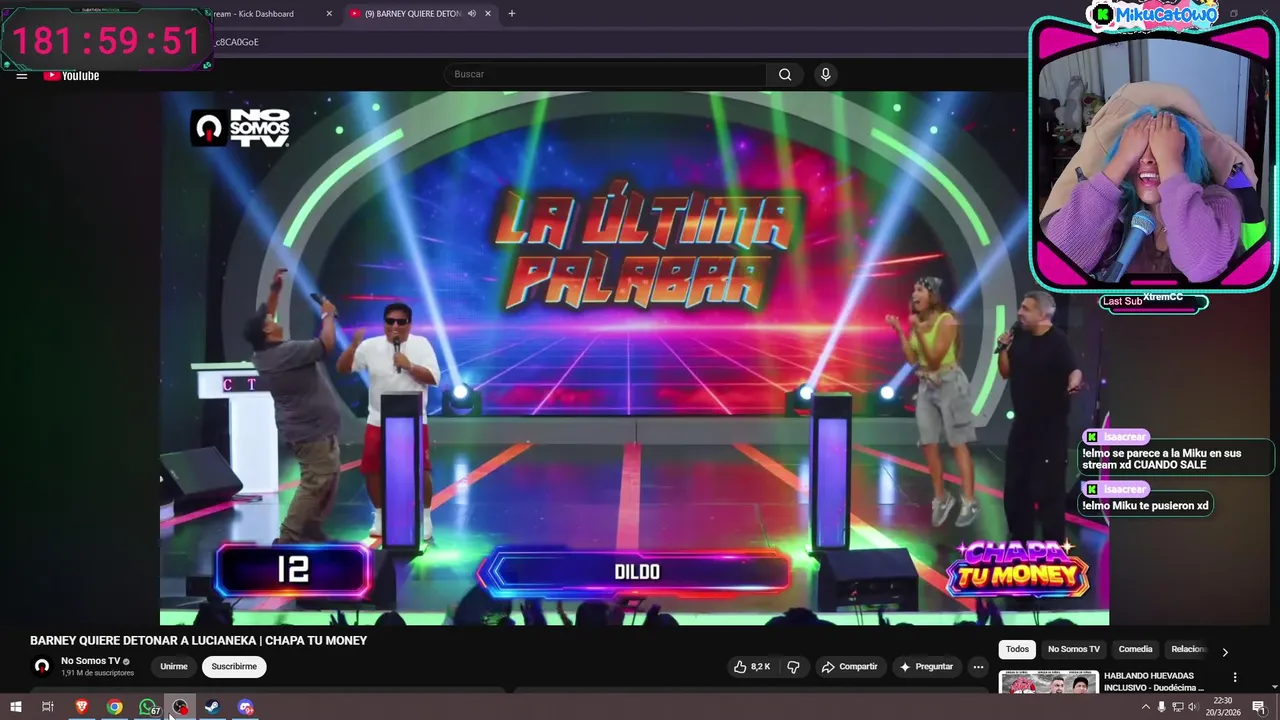Expand the system tray hidden icons arrow
The image size is (1280, 720).
pos(1145,707)
